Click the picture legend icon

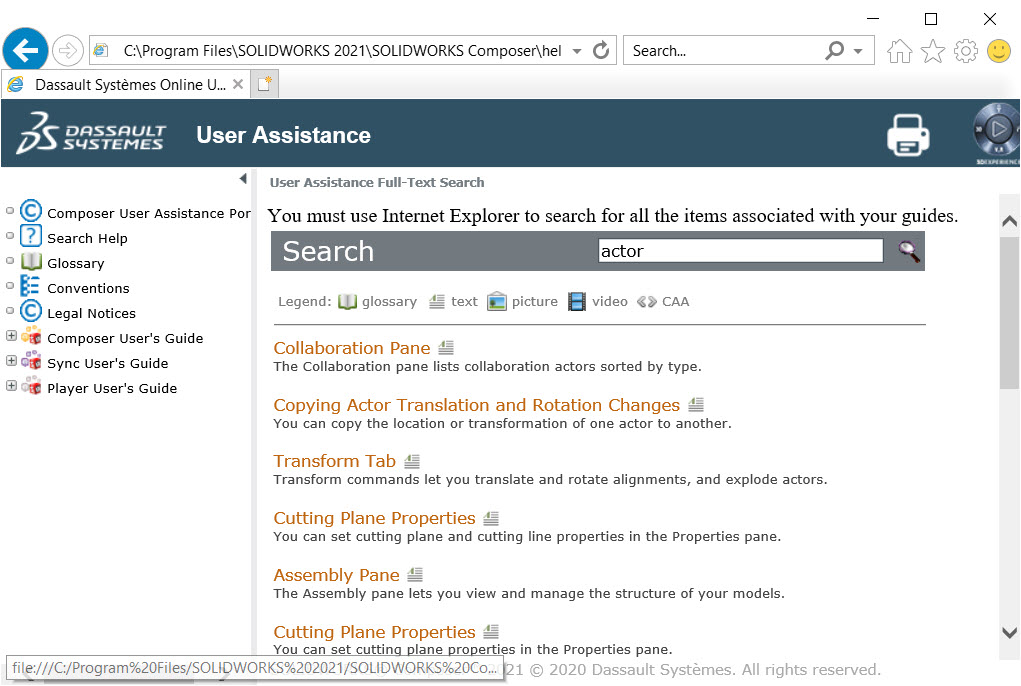(x=497, y=301)
